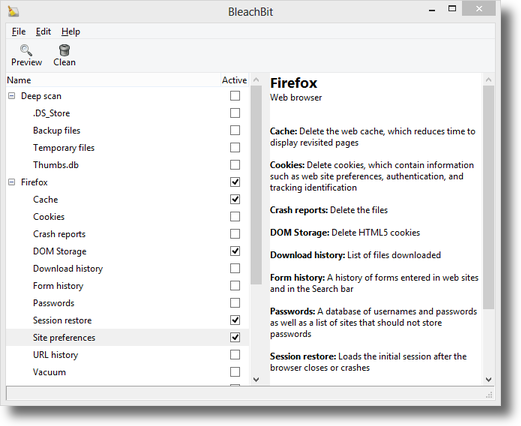Check the Temporary files checkbox
This screenshot has width=521, height=426.
coord(235,147)
